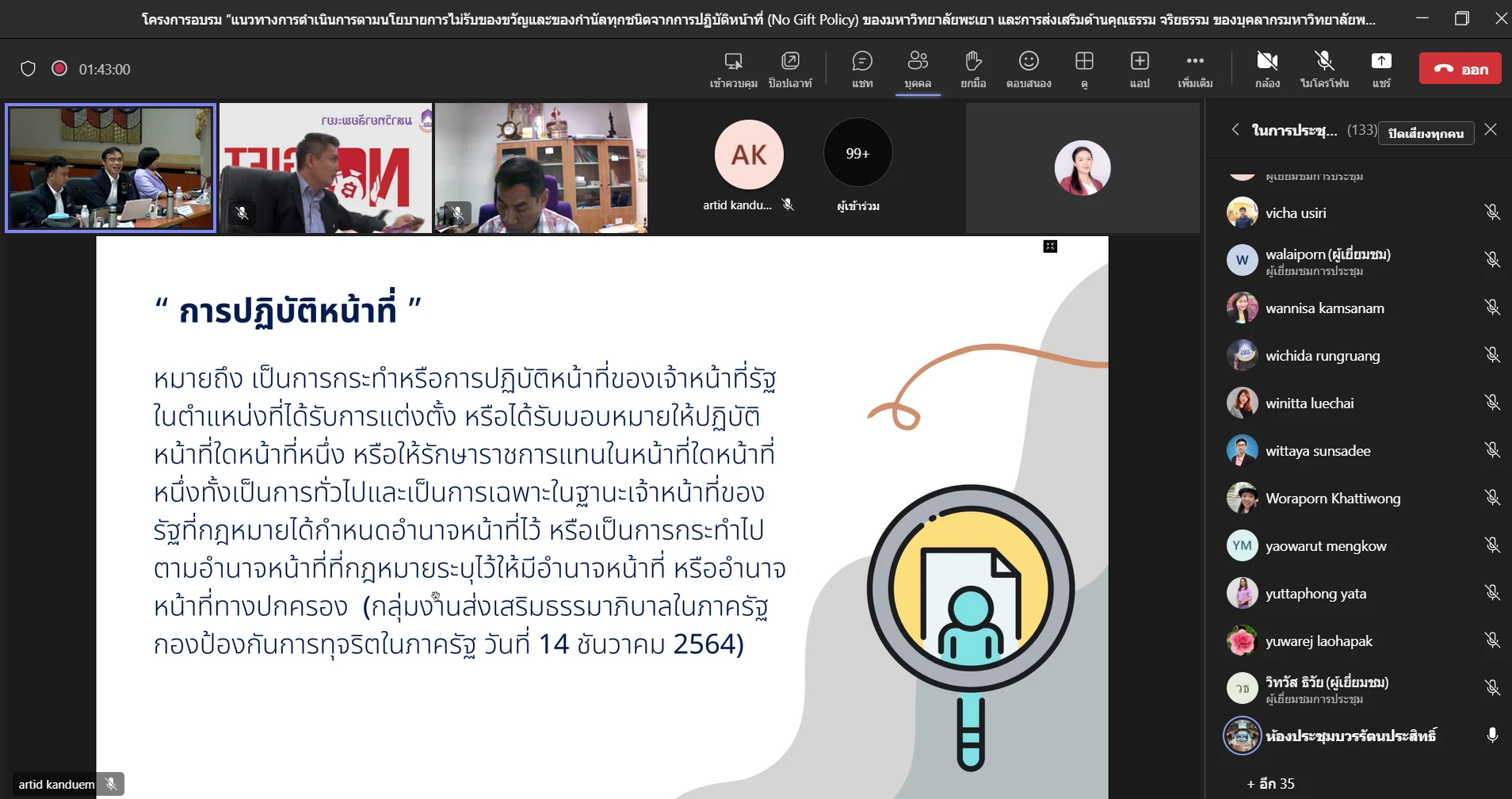Screen dimensions: 1512x799
Task: Click muted mic beside artid kandu tile
Action: pos(788,205)
